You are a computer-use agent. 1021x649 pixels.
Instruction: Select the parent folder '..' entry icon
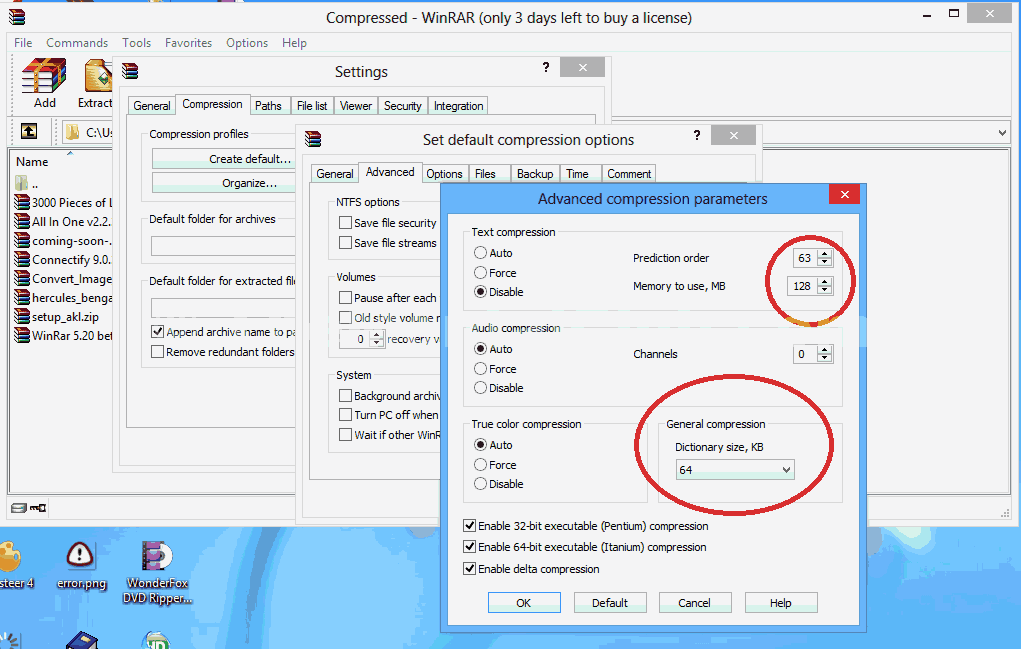(x=21, y=183)
